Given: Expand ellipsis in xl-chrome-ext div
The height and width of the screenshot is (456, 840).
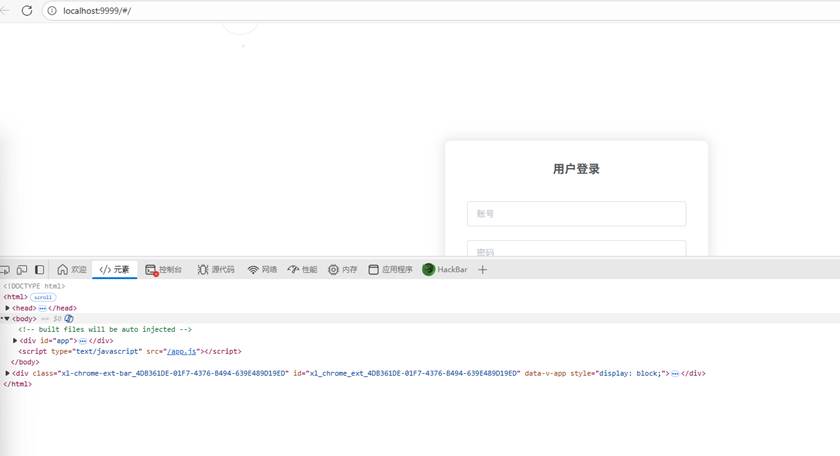Looking at the screenshot, I should click(675, 373).
